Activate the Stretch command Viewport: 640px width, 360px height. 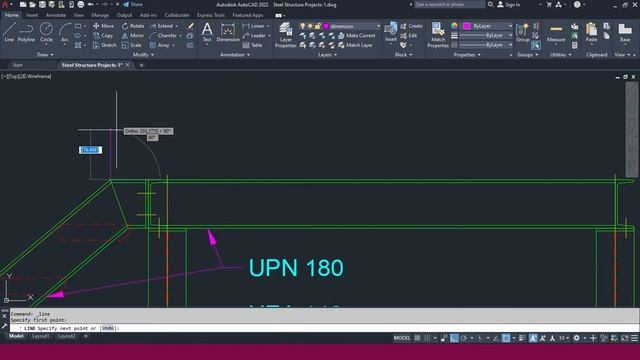[104, 45]
